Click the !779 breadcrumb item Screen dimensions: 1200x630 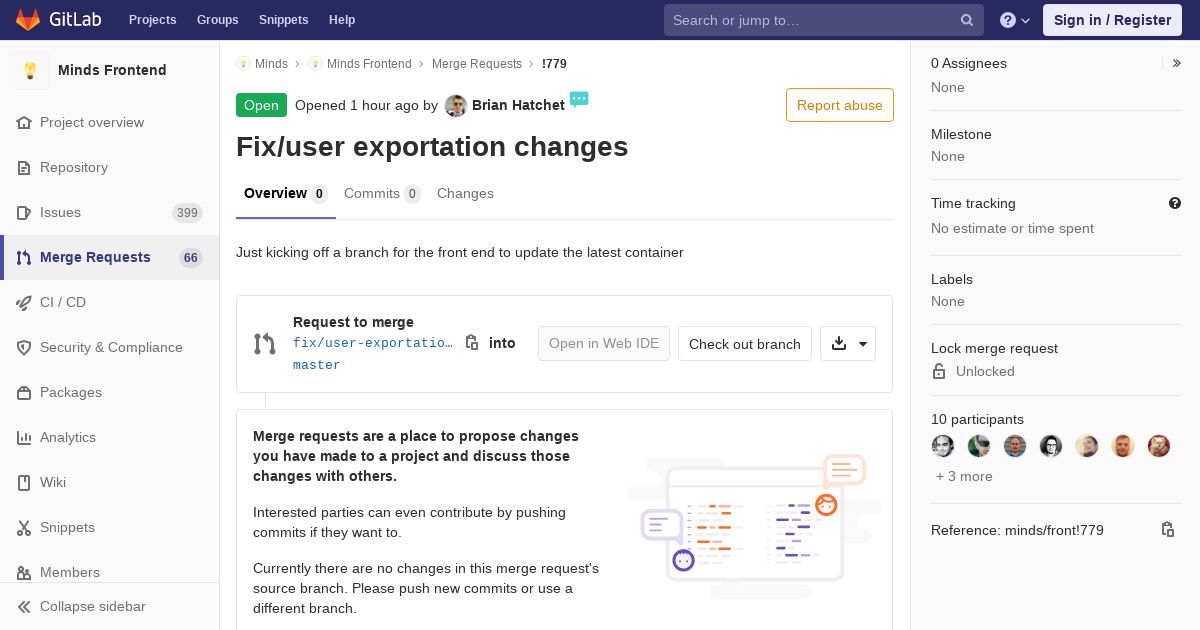point(554,63)
